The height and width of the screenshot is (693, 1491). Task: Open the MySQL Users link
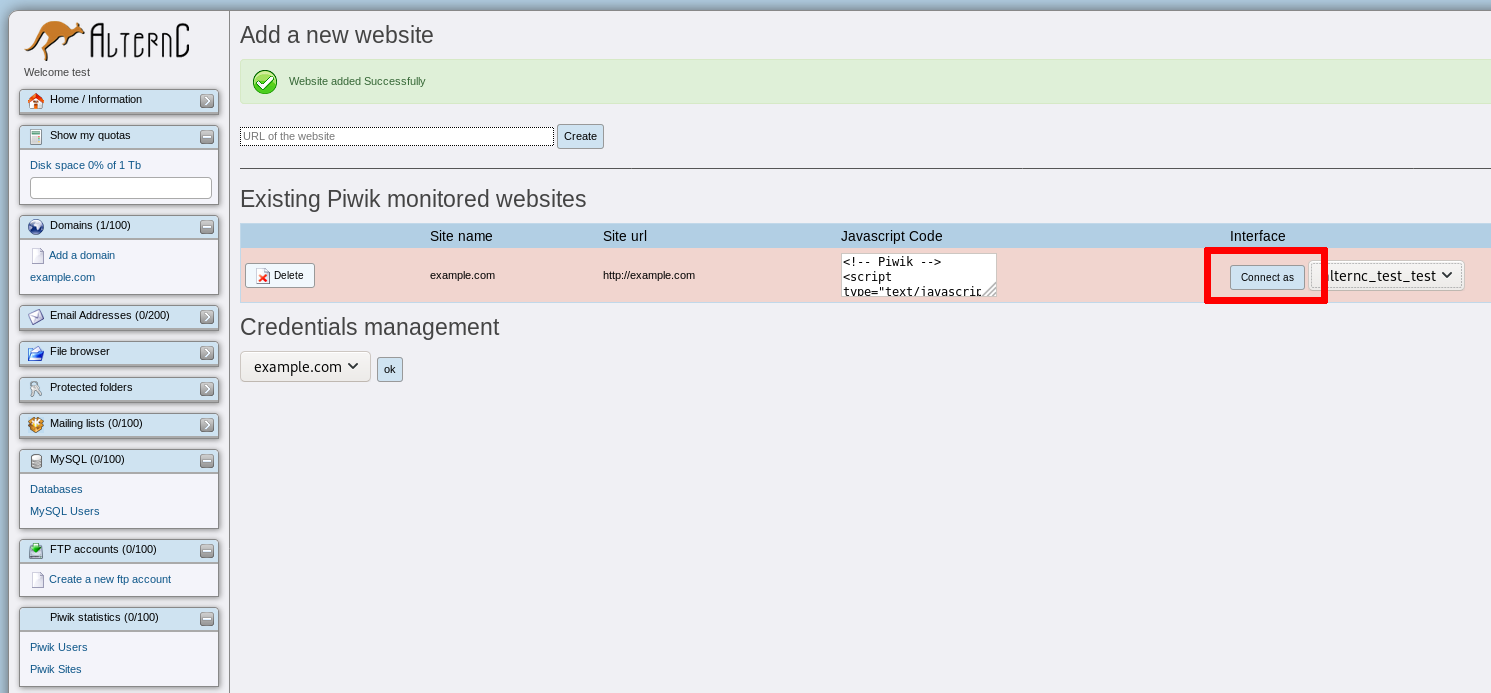pyautogui.click(x=65, y=512)
